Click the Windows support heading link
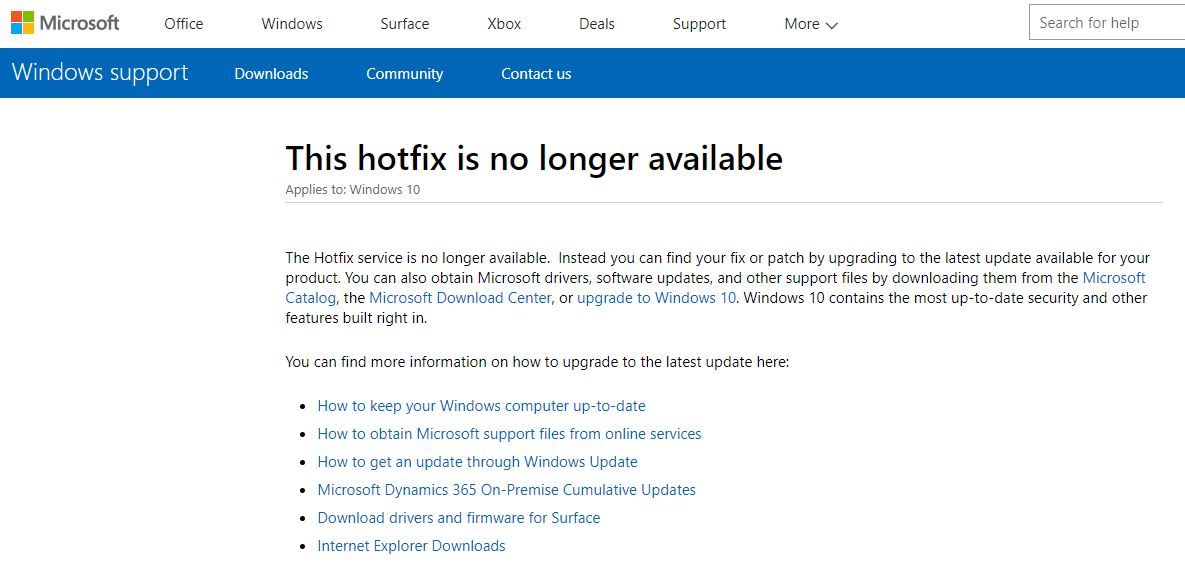1185x568 pixels. [x=100, y=73]
